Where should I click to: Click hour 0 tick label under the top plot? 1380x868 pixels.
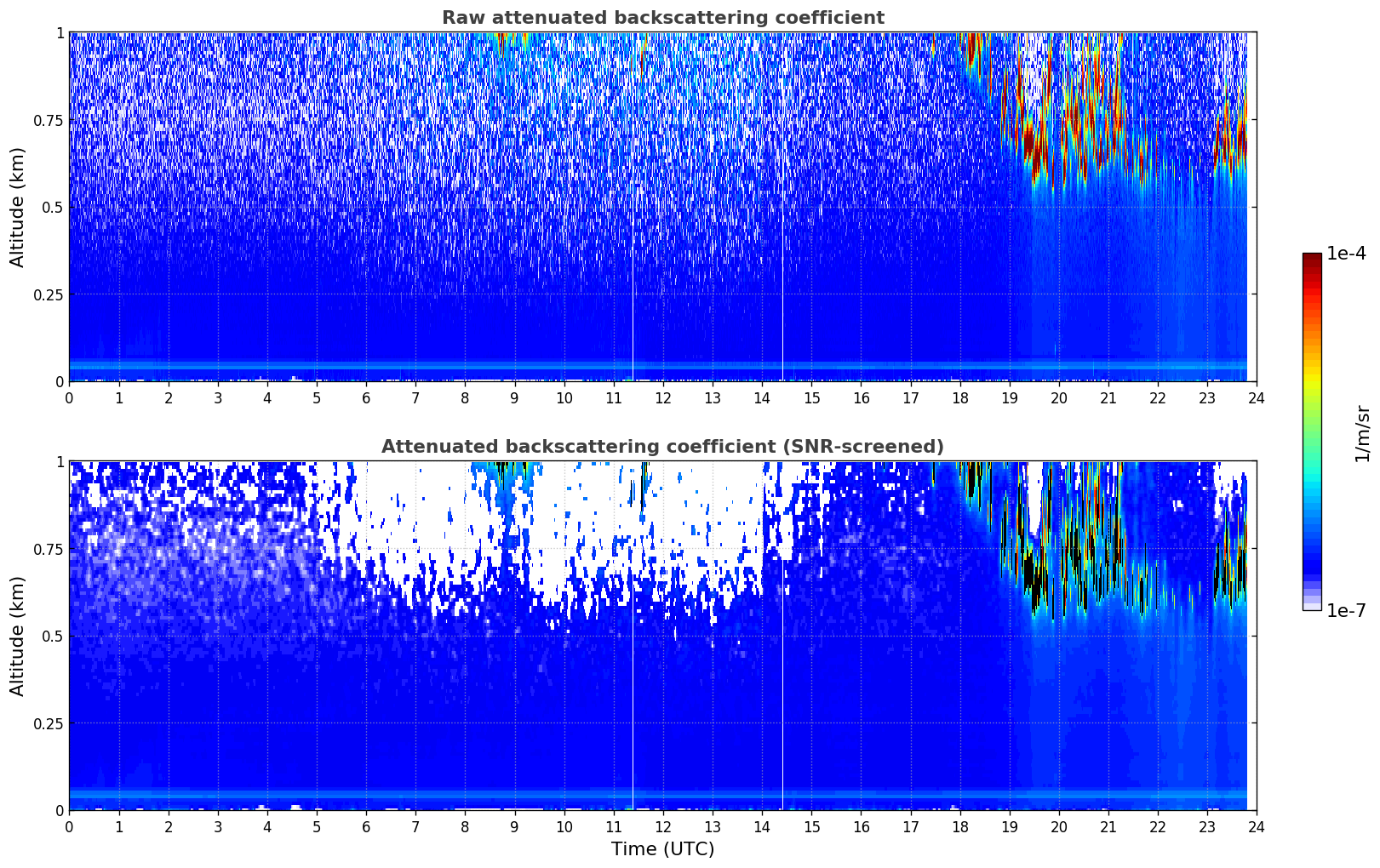pyautogui.click(x=70, y=397)
